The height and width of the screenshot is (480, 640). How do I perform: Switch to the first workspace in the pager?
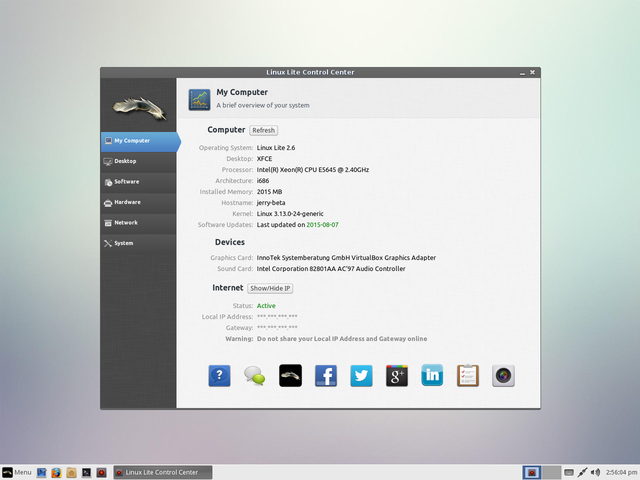(532, 472)
